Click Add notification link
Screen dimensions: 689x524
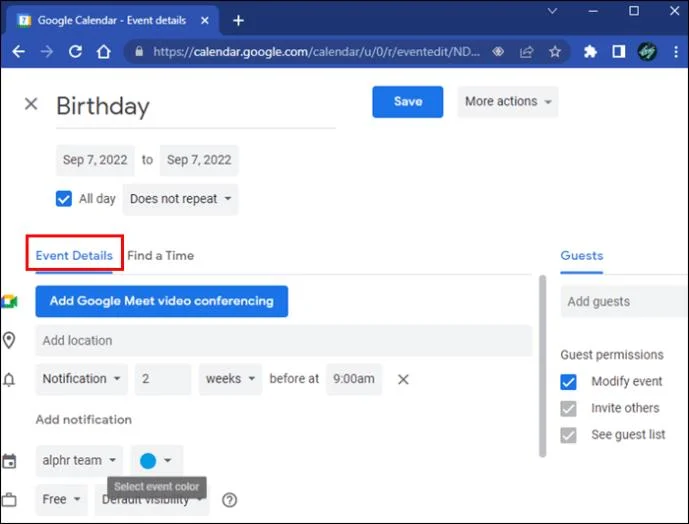(83, 419)
